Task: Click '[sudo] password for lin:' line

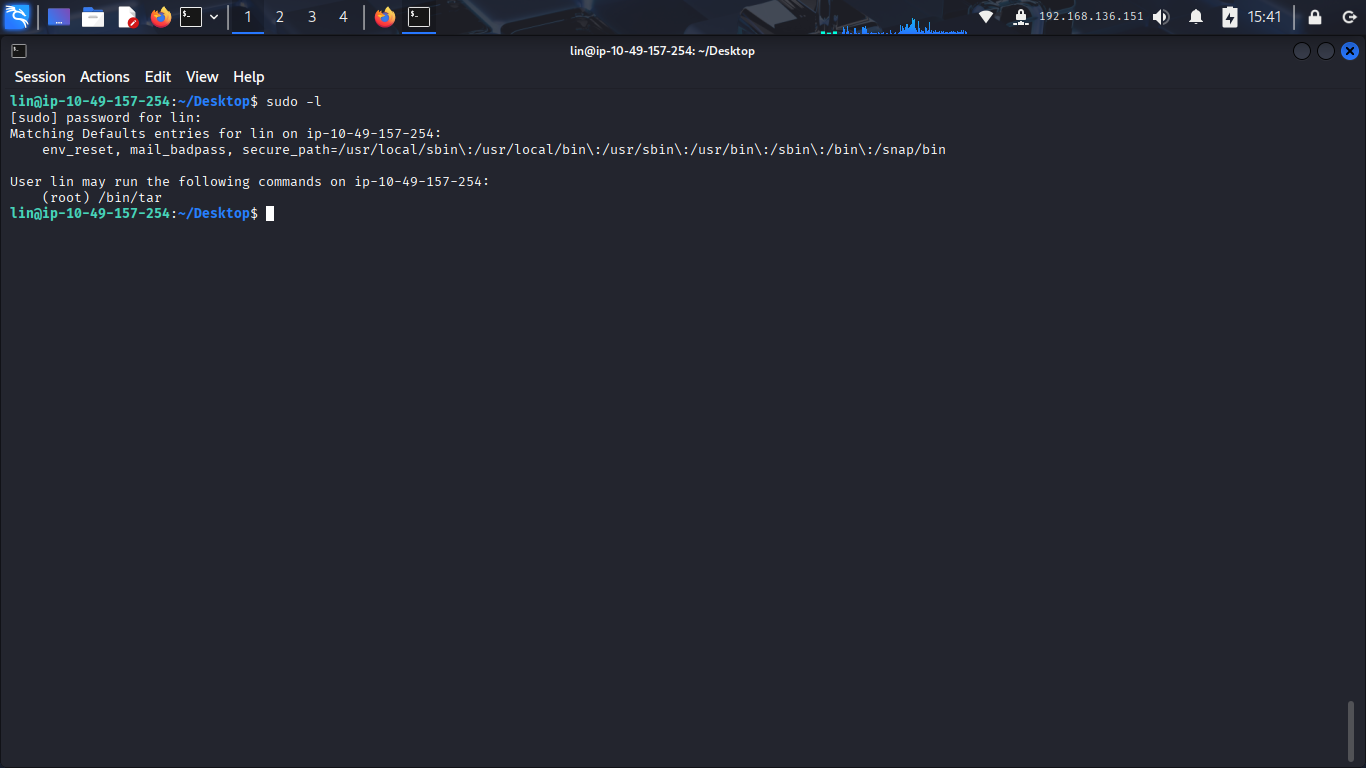Action: [106, 118]
